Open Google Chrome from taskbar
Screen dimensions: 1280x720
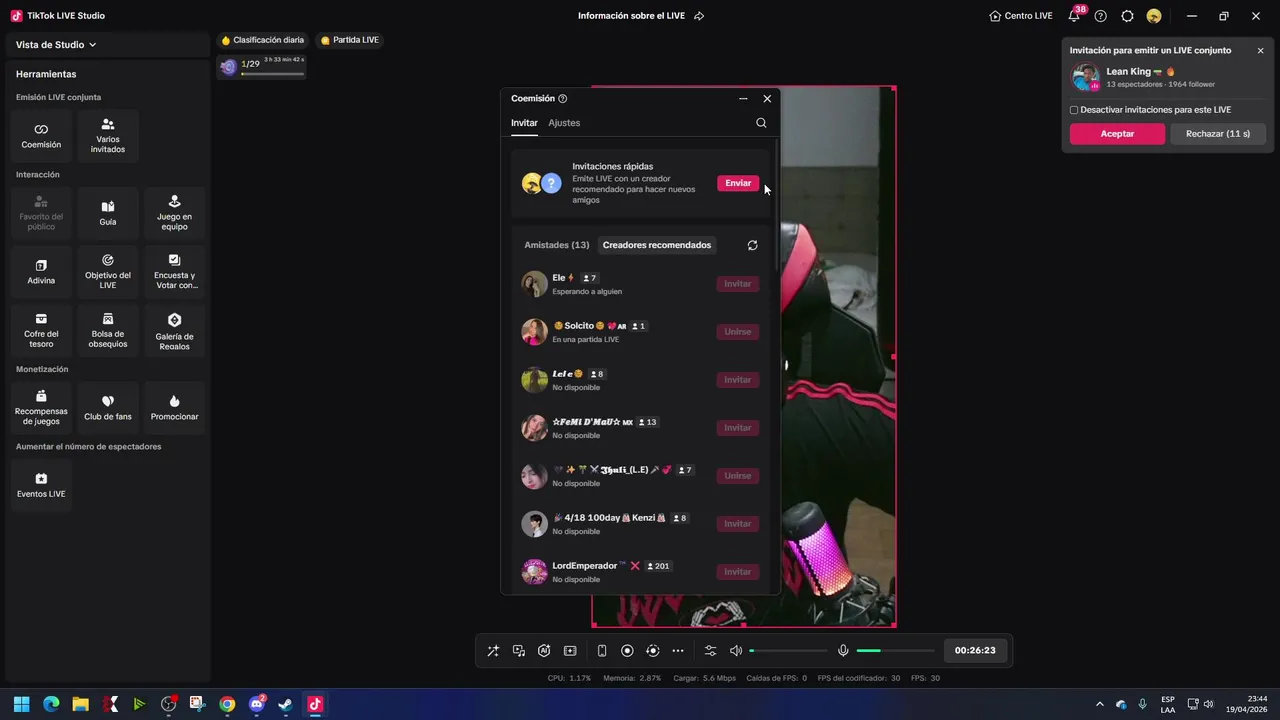(x=227, y=704)
